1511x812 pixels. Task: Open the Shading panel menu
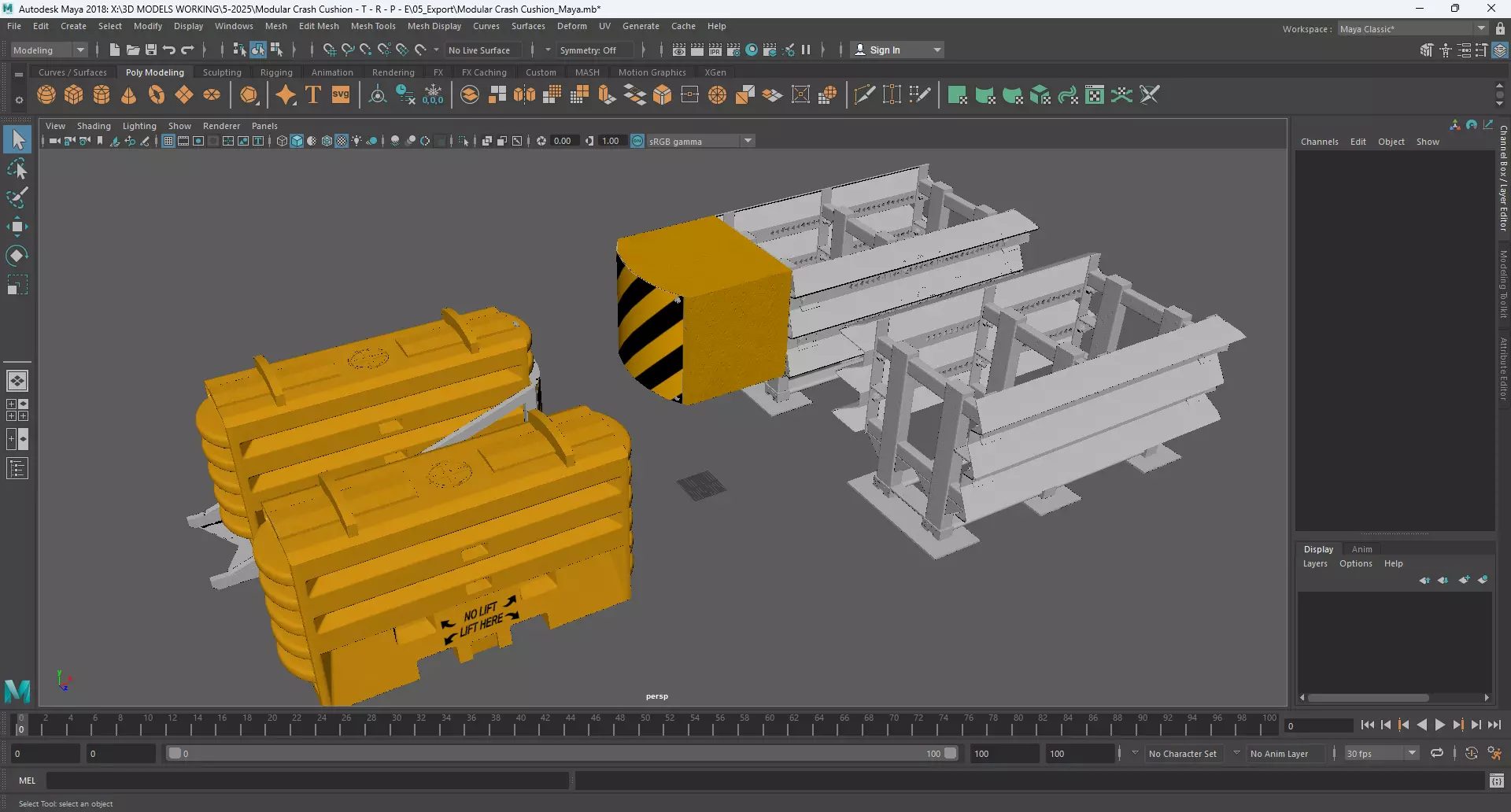point(94,126)
